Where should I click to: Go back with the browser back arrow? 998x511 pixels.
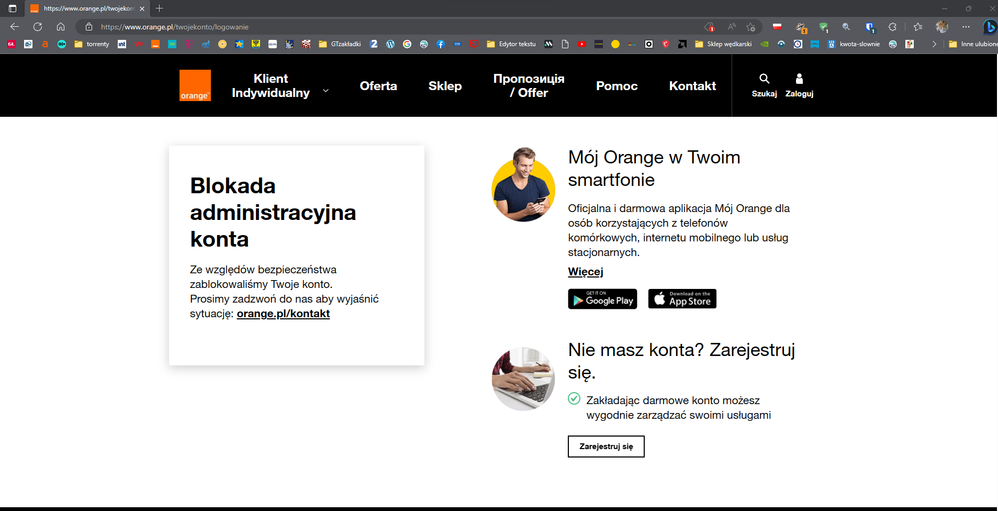point(15,27)
